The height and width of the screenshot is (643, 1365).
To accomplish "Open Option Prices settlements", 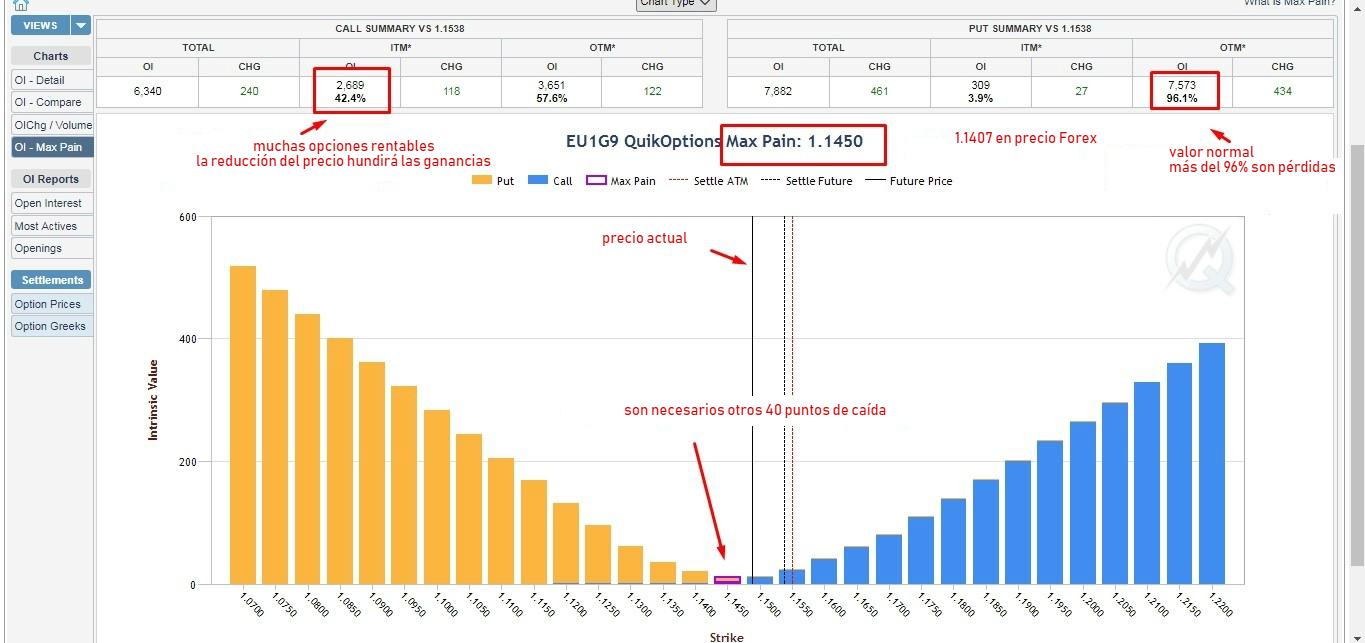I will 52,304.
